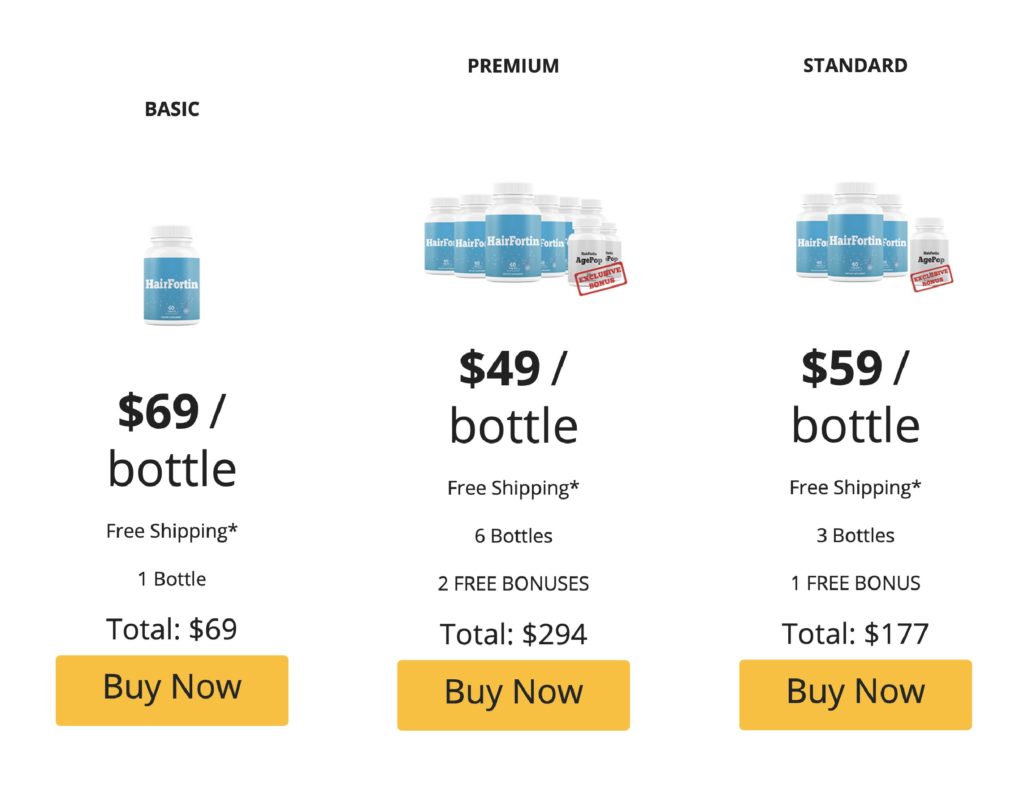Click Buy Now under the Basic package
Viewport: 1024px width, 785px height.
[172, 690]
